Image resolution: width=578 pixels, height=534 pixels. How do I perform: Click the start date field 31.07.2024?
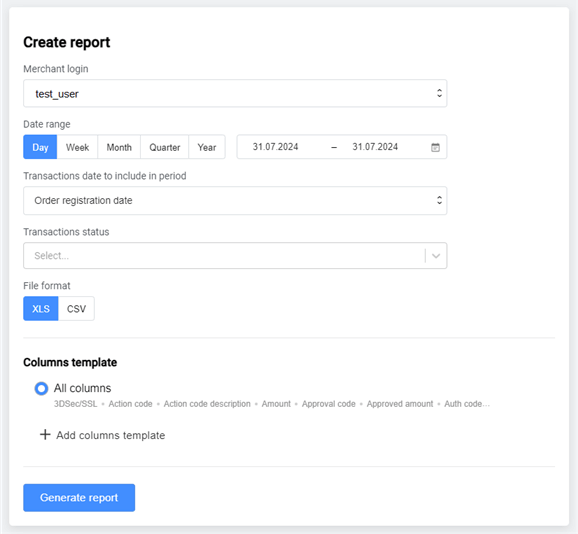pyautogui.click(x=275, y=147)
